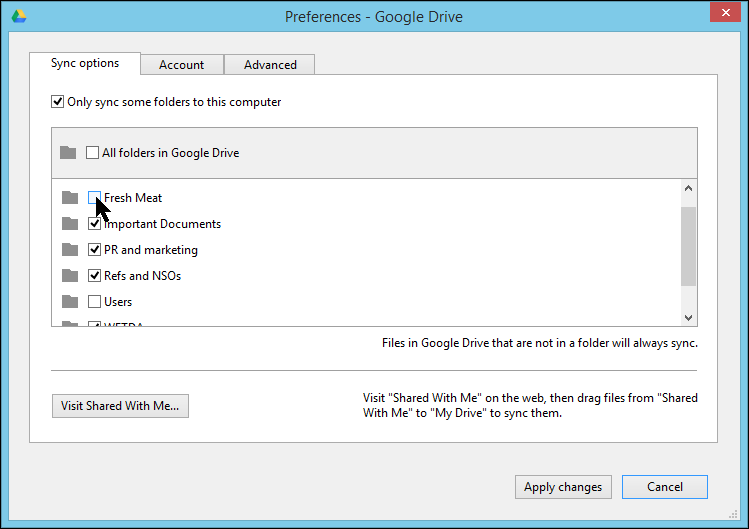749x529 pixels.
Task: Click the folder icon beside All folders in Google Drive
Action: click(x=68, y=153)
